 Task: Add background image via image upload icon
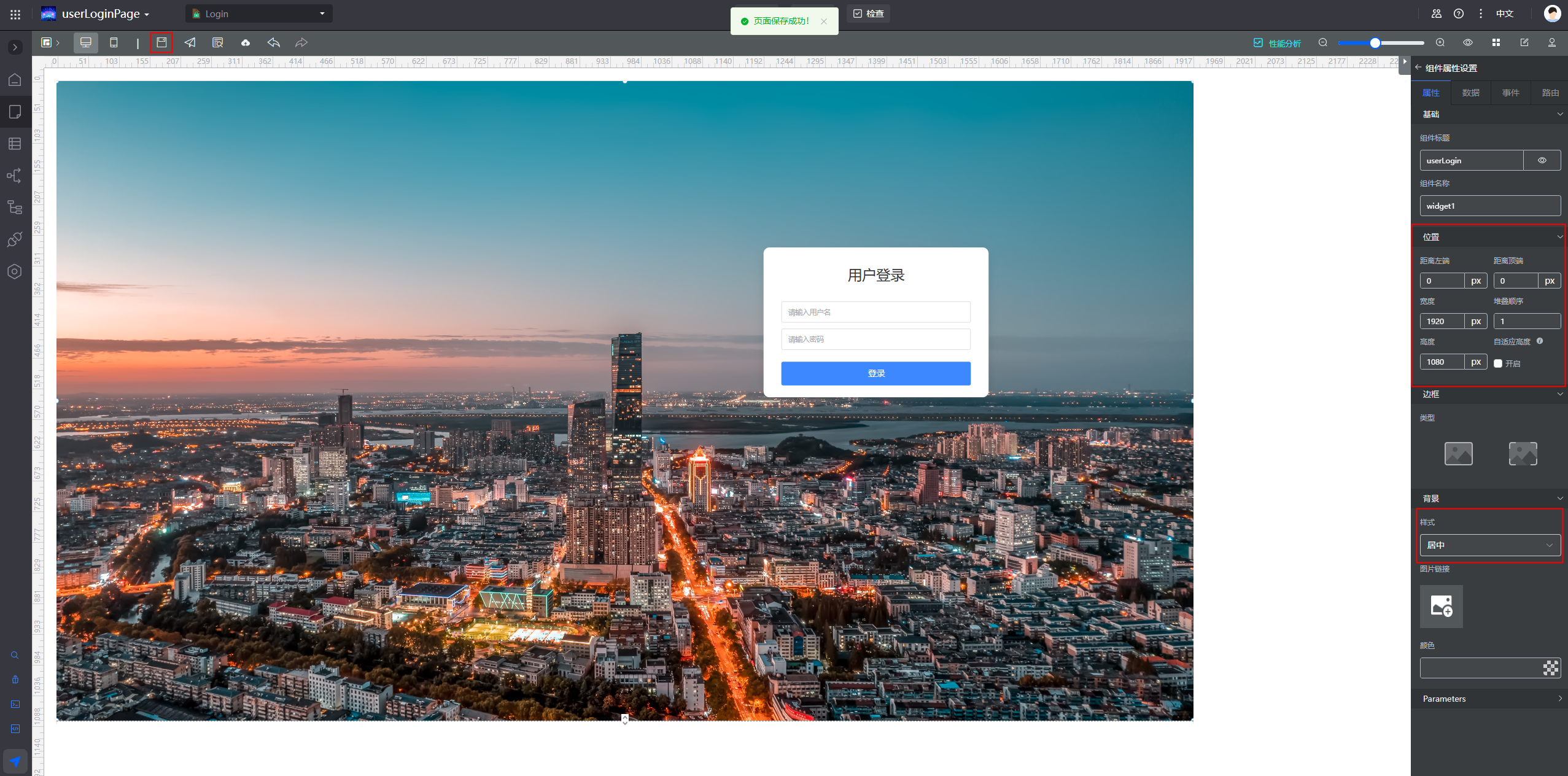coord(1441,606)
